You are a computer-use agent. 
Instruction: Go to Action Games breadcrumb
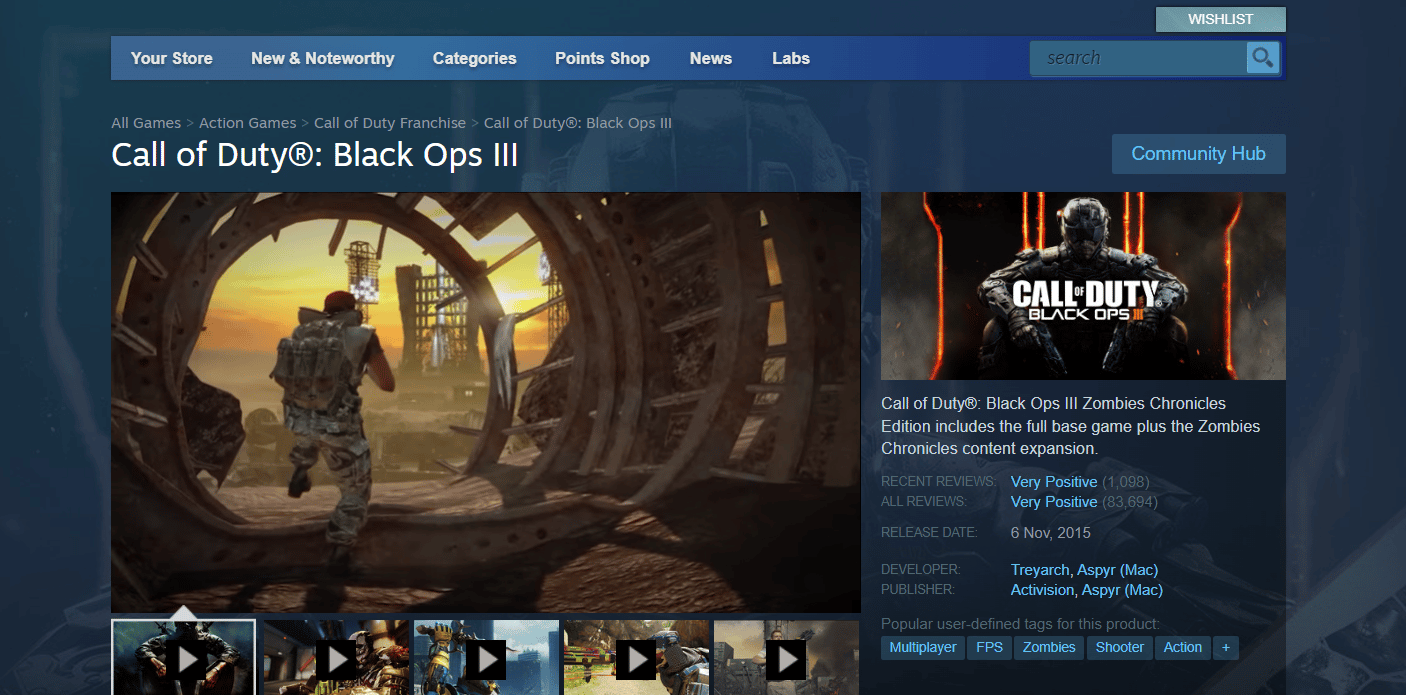247,123
